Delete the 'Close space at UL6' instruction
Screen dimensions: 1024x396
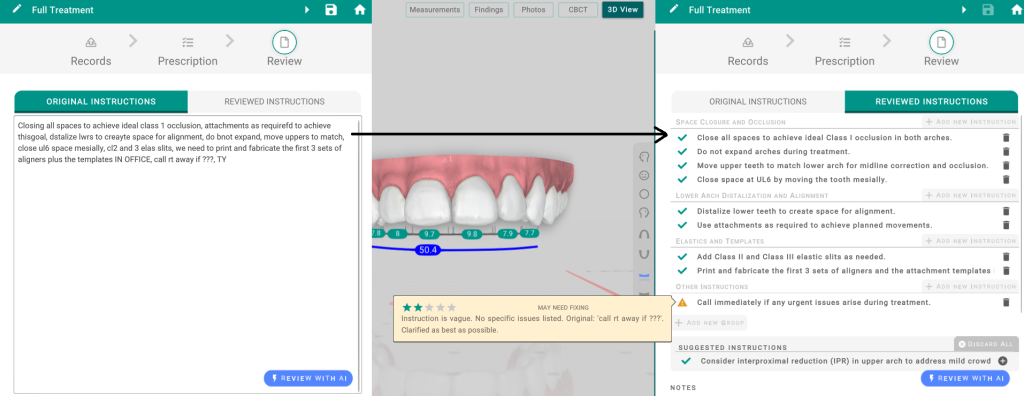point(1006,179)
